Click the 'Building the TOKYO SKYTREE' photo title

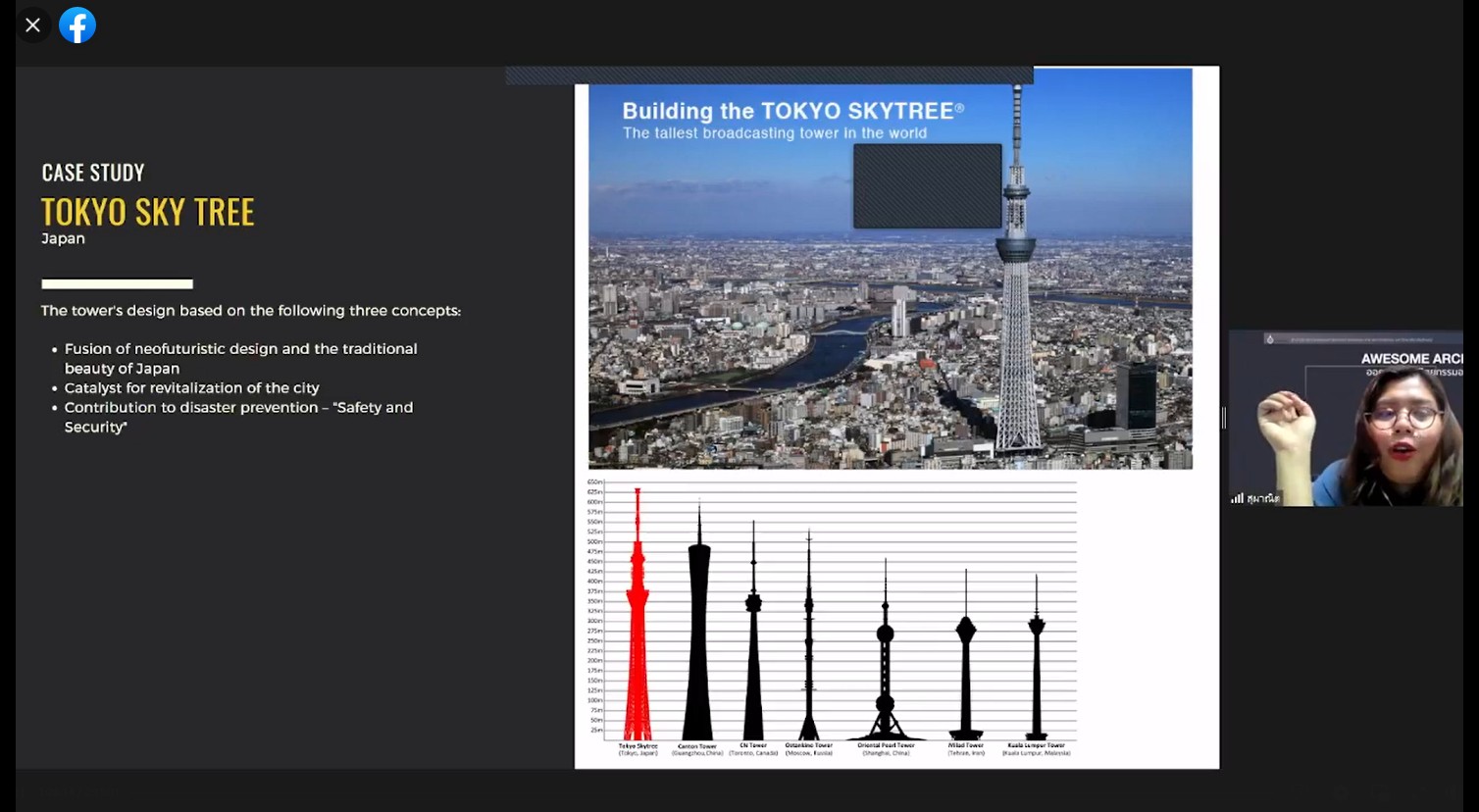tap(792, 111)
